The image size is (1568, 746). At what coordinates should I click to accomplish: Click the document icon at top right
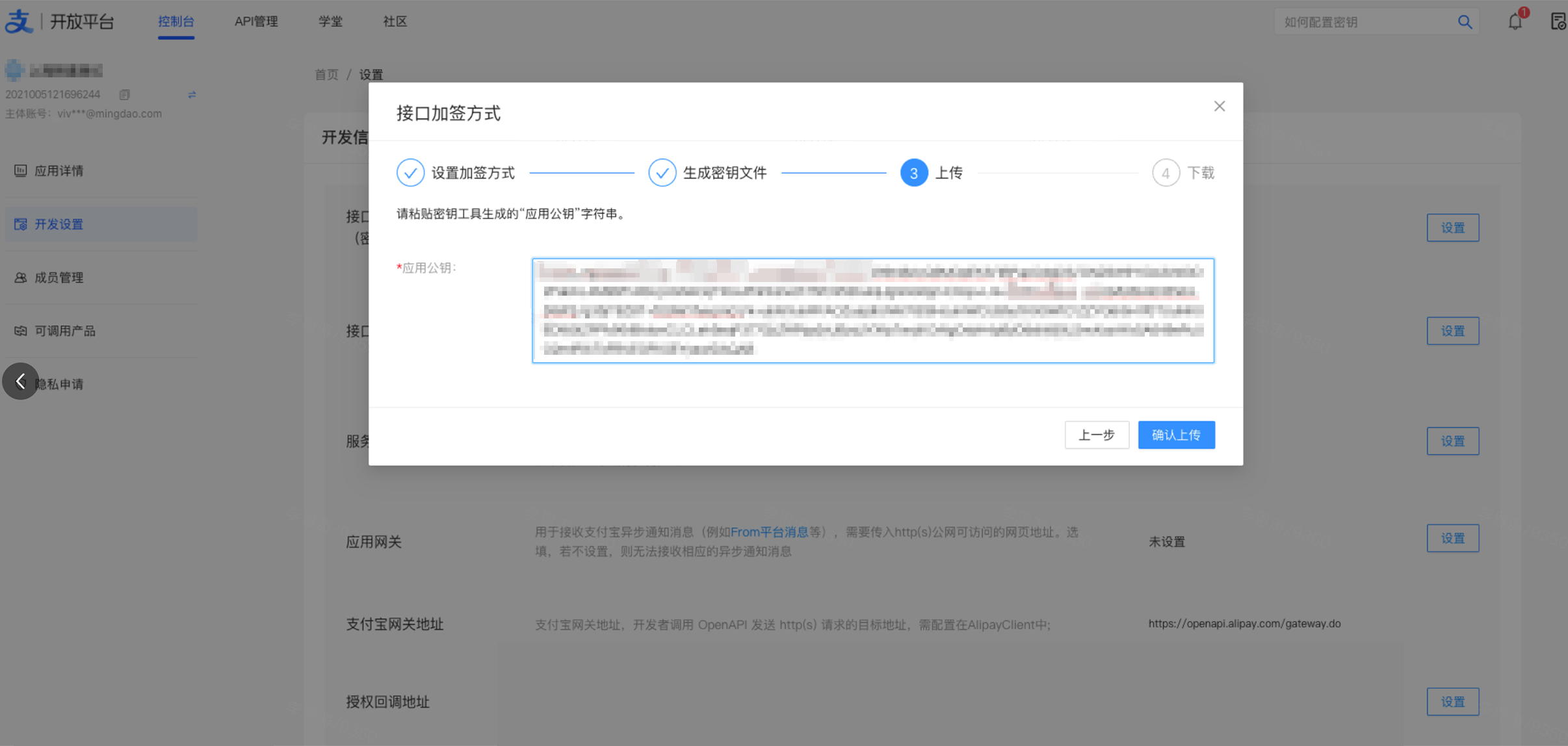pos(1558,22)
